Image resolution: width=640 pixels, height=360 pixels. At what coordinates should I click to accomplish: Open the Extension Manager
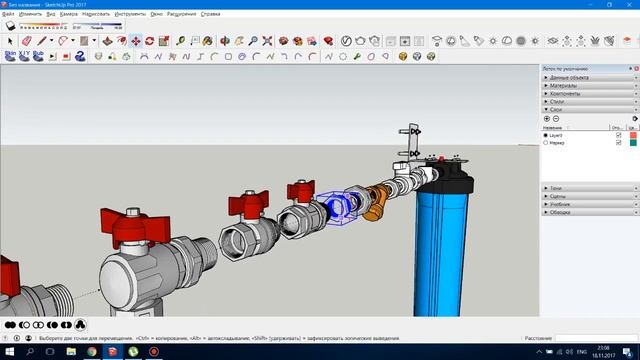coord(328,41)
